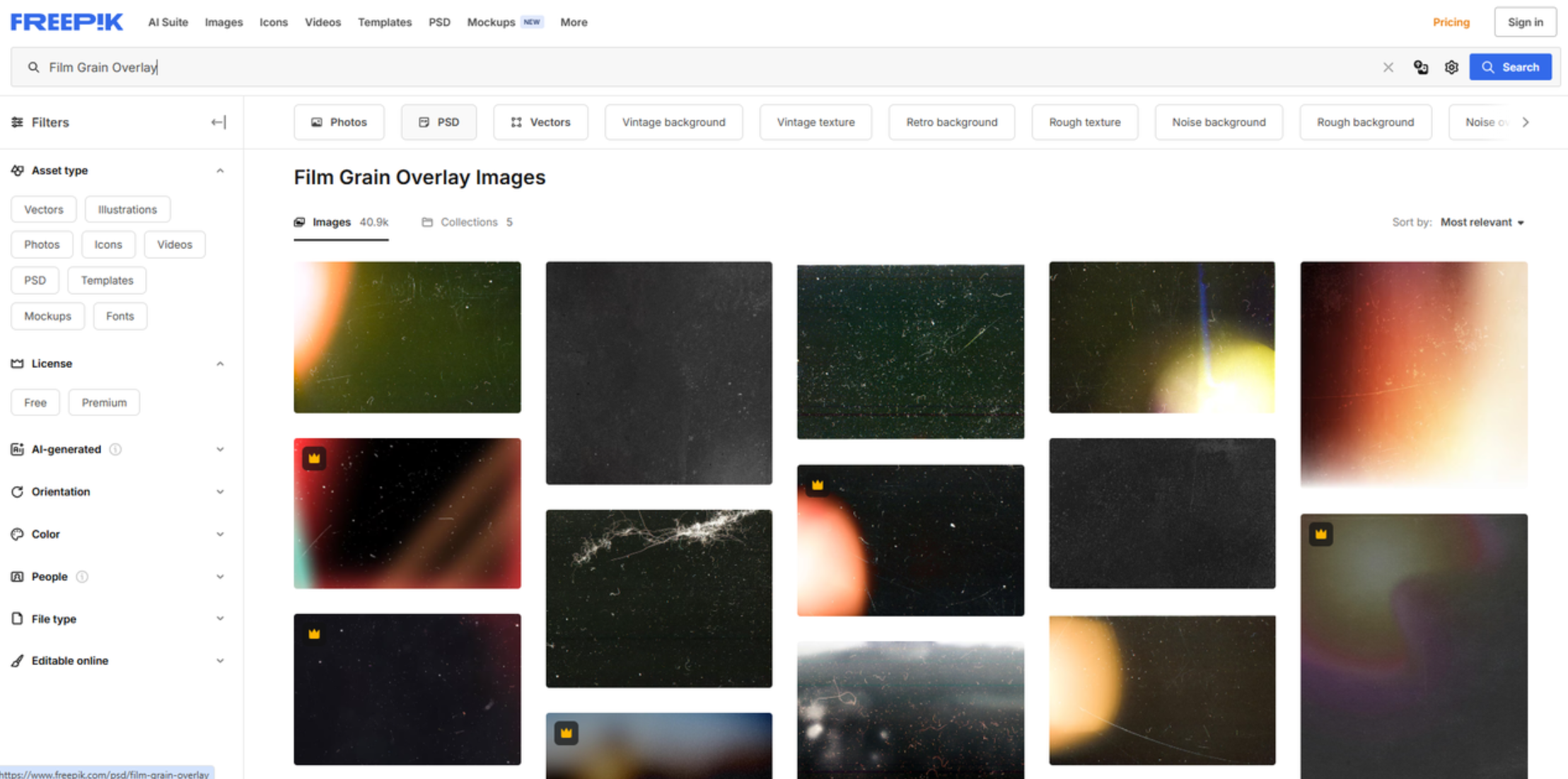Image resolution: width=1568 pixels, height=779 pixels.
Task: Open the white dust fibers texture thumbnail
Action: (658, 598)
